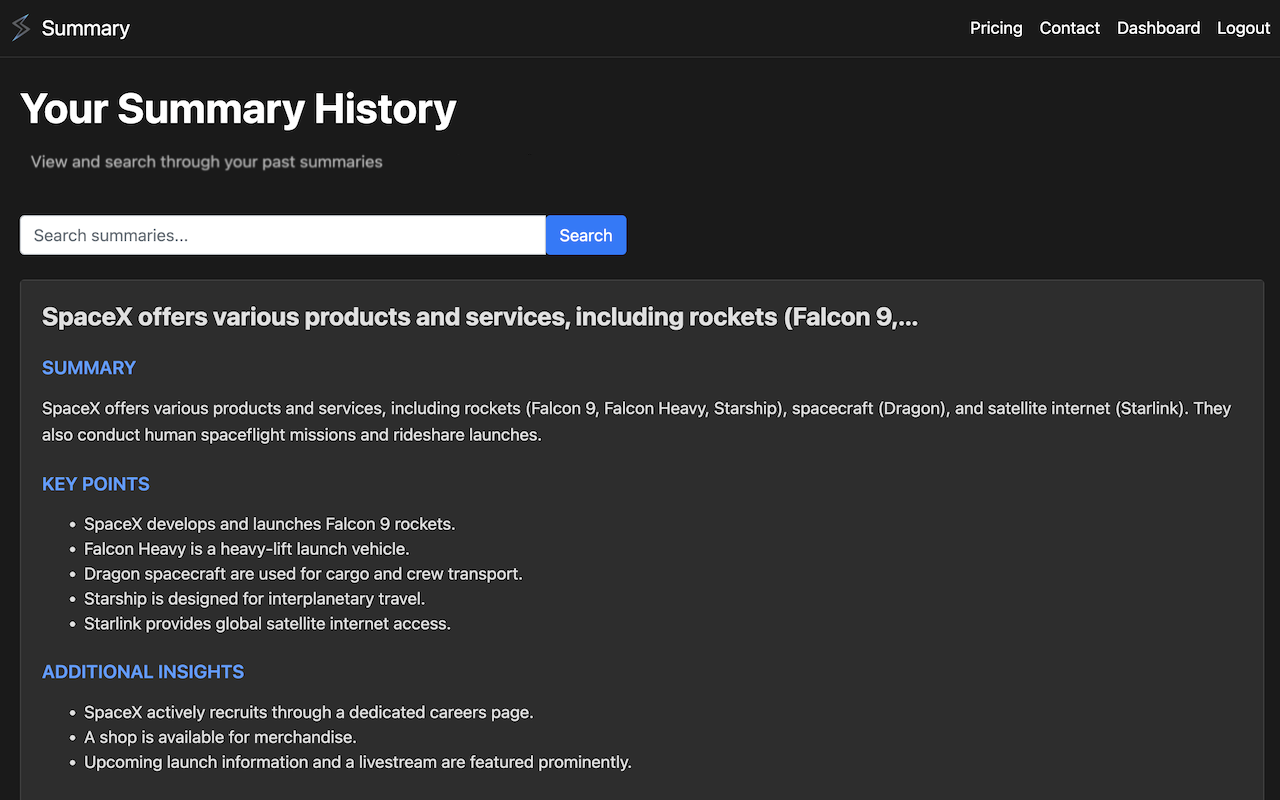This screenshot has height=800, width=1280.
Task: Open the SpaceX summary card title
Action: [480, 317]
